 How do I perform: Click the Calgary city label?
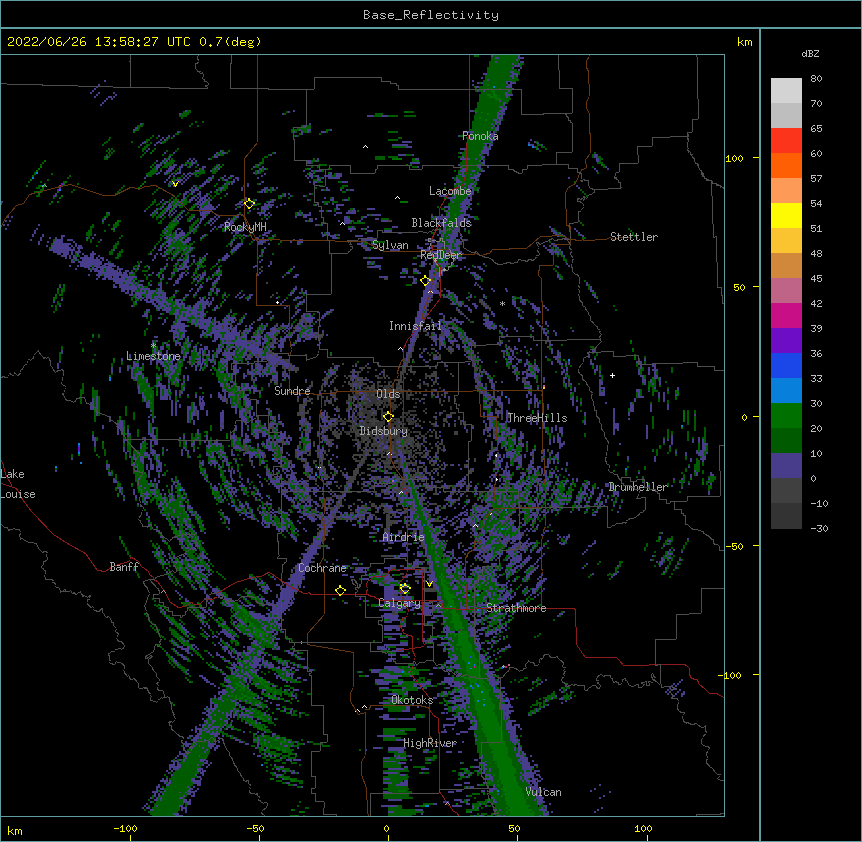tap(400, 603)
